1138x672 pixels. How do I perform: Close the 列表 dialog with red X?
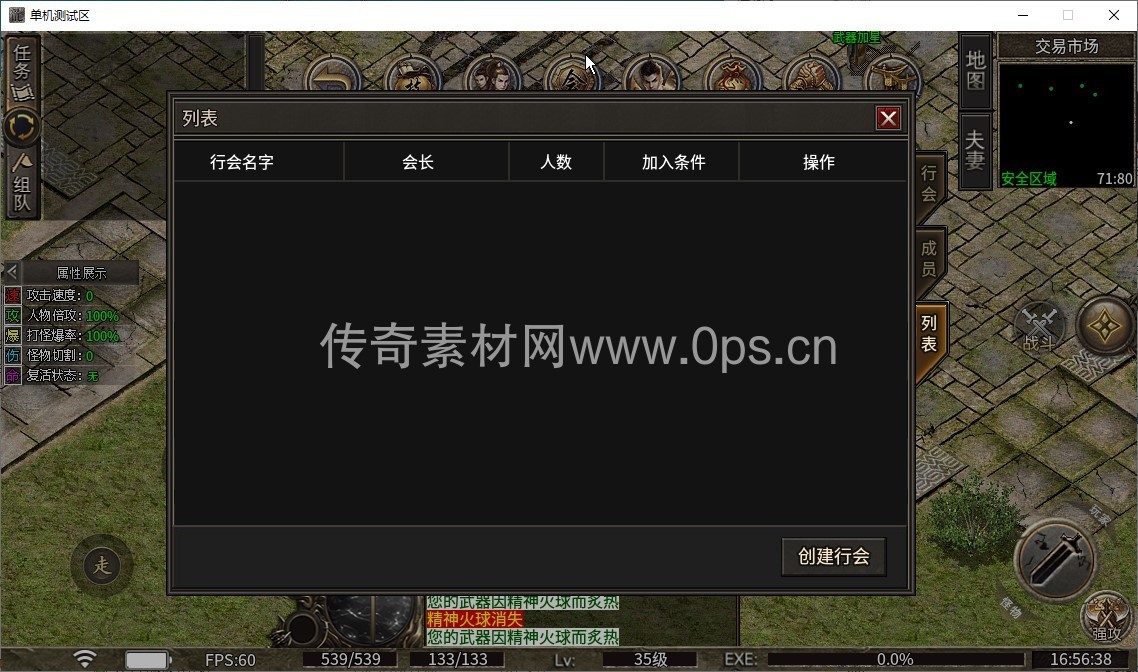click(888, 118)
